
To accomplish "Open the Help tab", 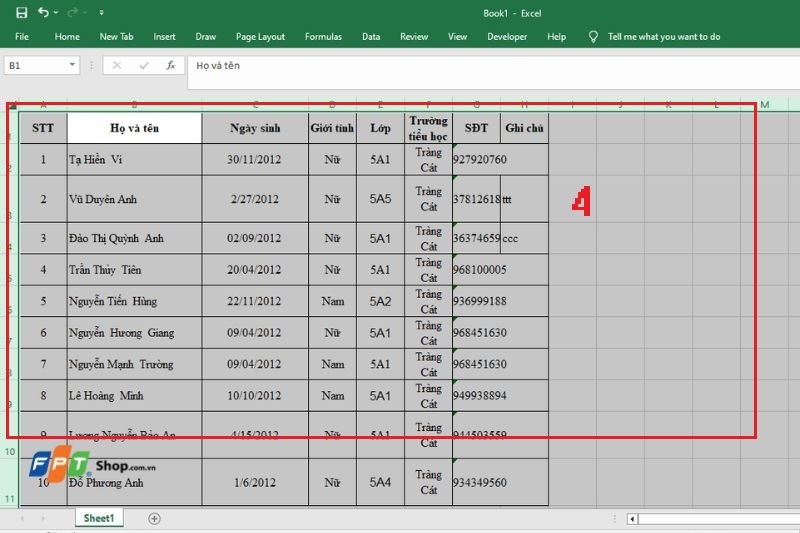I will (x=556, y=37).
